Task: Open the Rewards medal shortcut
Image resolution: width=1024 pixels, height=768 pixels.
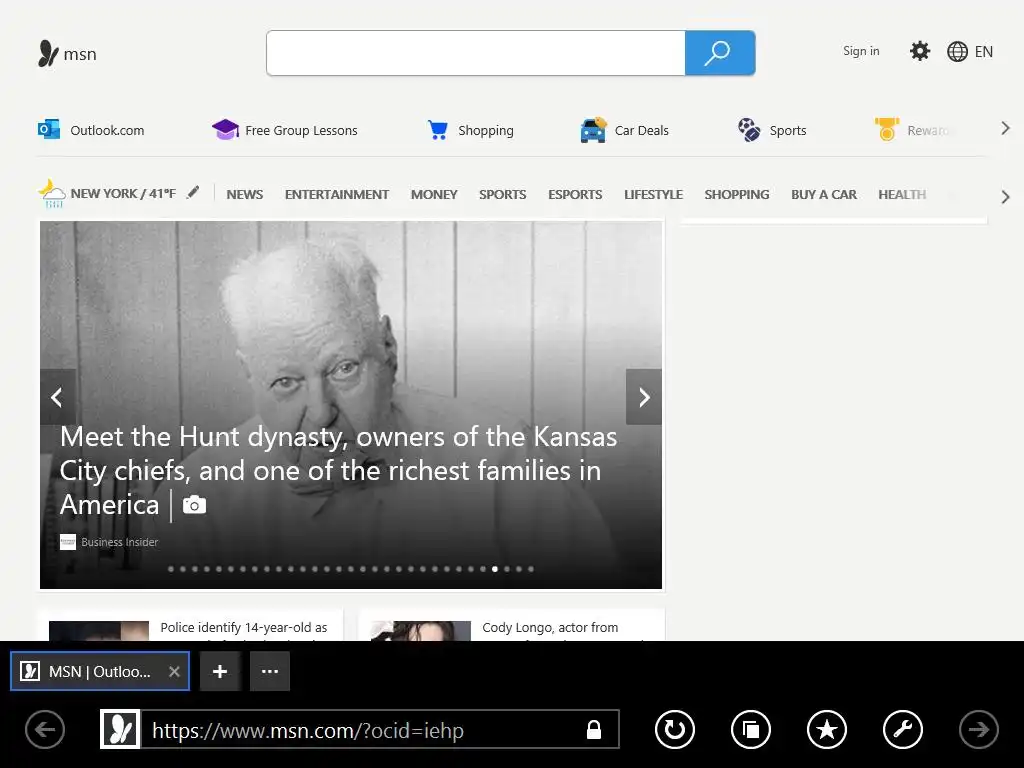Action: click(912, 130)
